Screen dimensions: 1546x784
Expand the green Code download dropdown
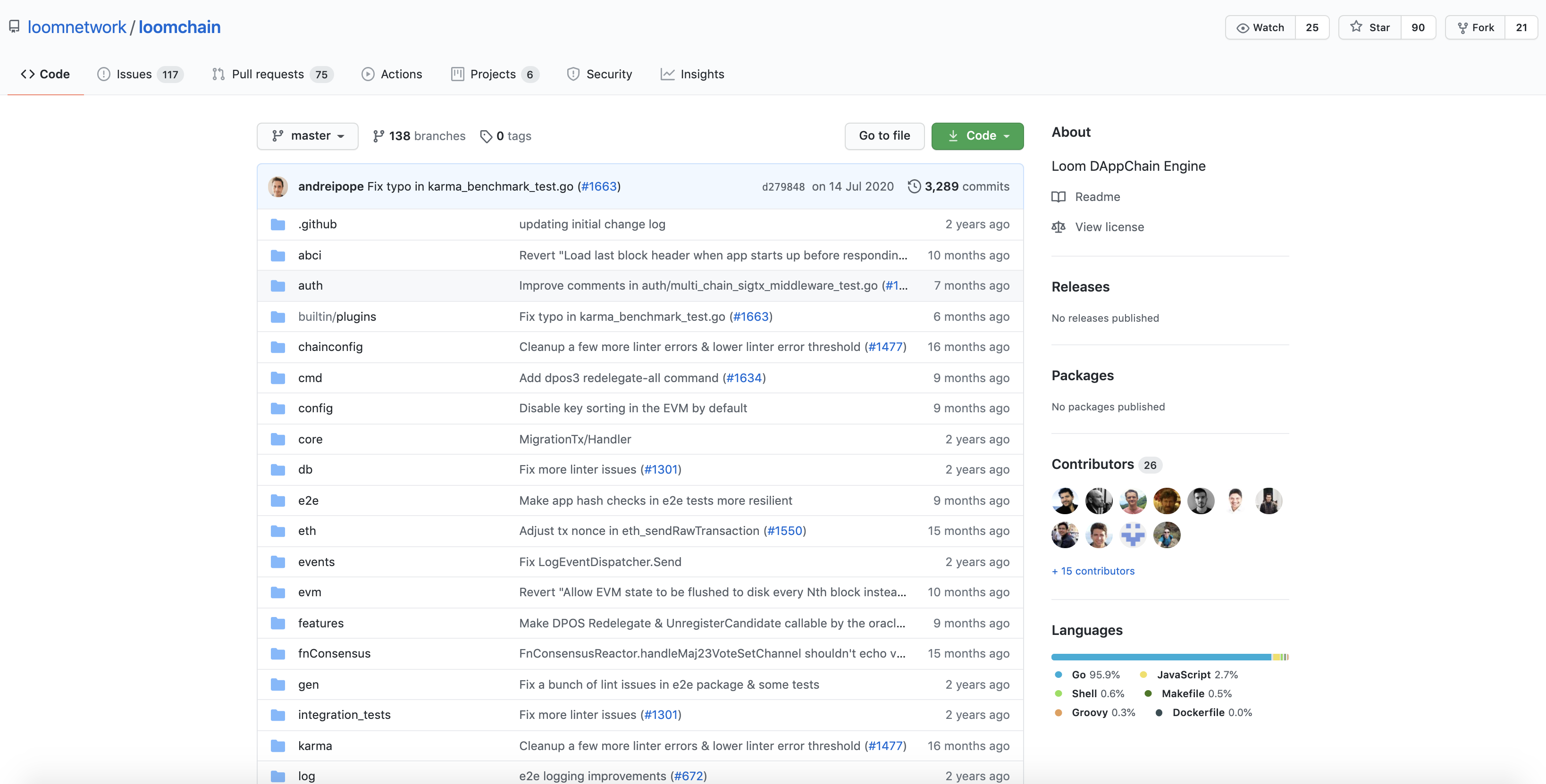[x=977, y=135]
